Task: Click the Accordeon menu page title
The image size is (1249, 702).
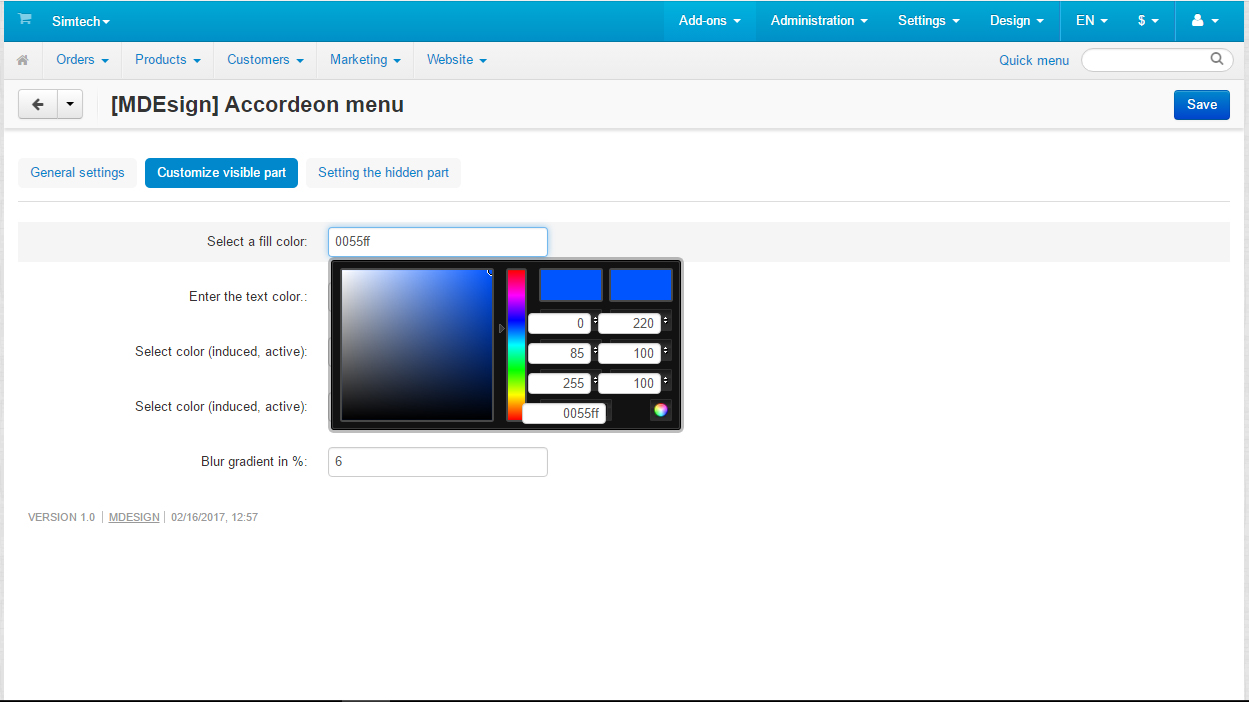Action: point(257,104)
